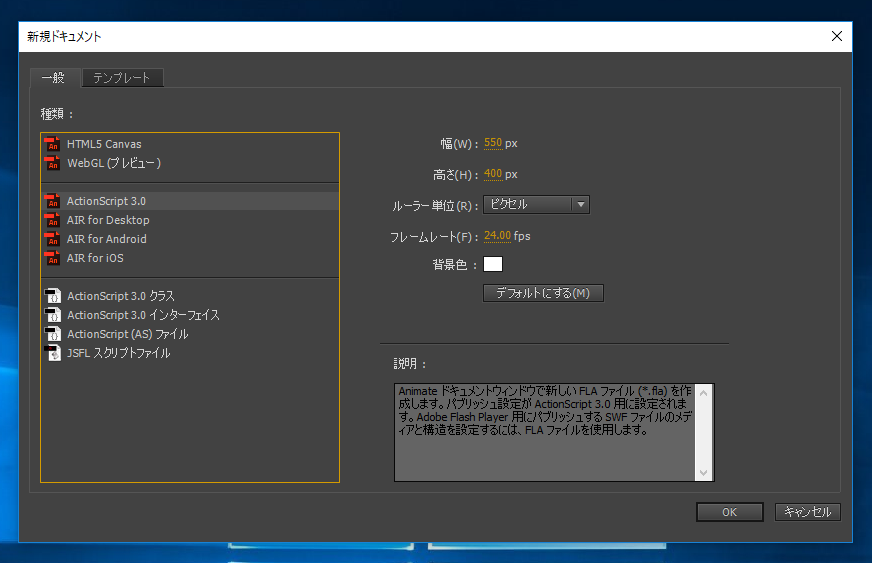Image resolution: width=872 pixels, height=563 pixels.
Task: Switch to the 一般 tab
Action: [54, 77]
